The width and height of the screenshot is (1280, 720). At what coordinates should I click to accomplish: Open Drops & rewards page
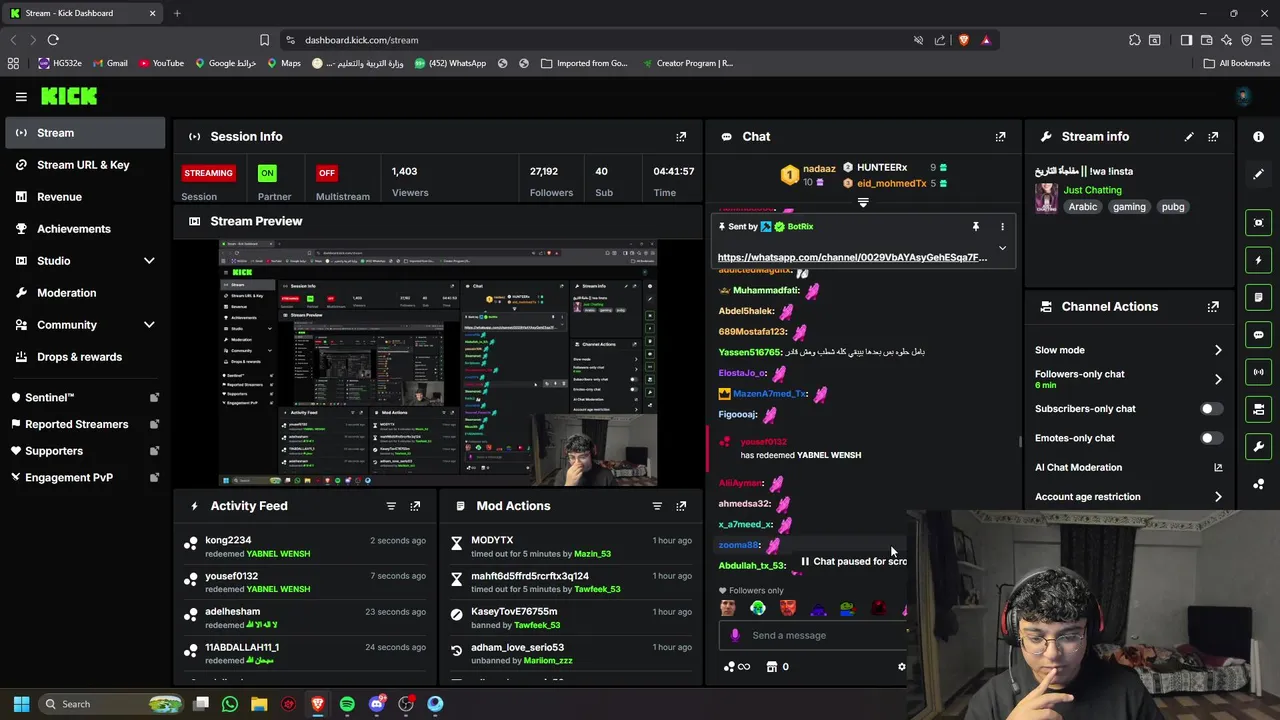tap(85, 357)
